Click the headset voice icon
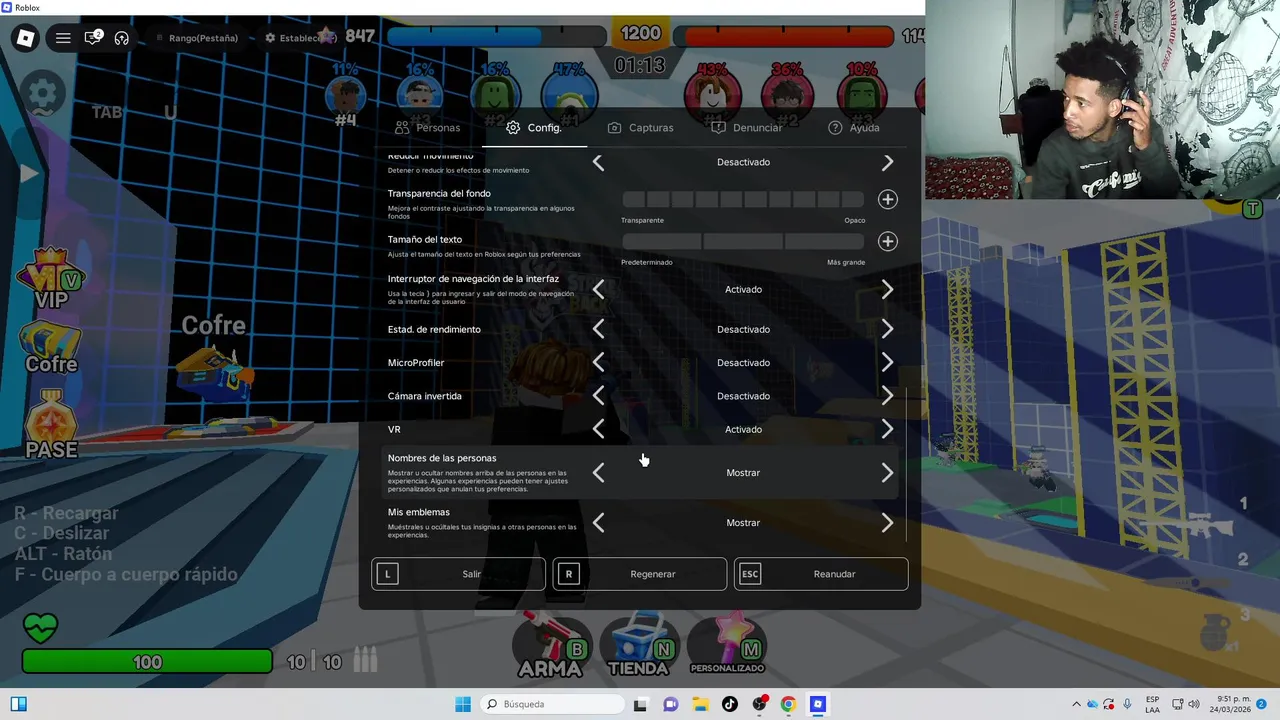Viewport: 1280px width, 720px height. tap(122, 38)
